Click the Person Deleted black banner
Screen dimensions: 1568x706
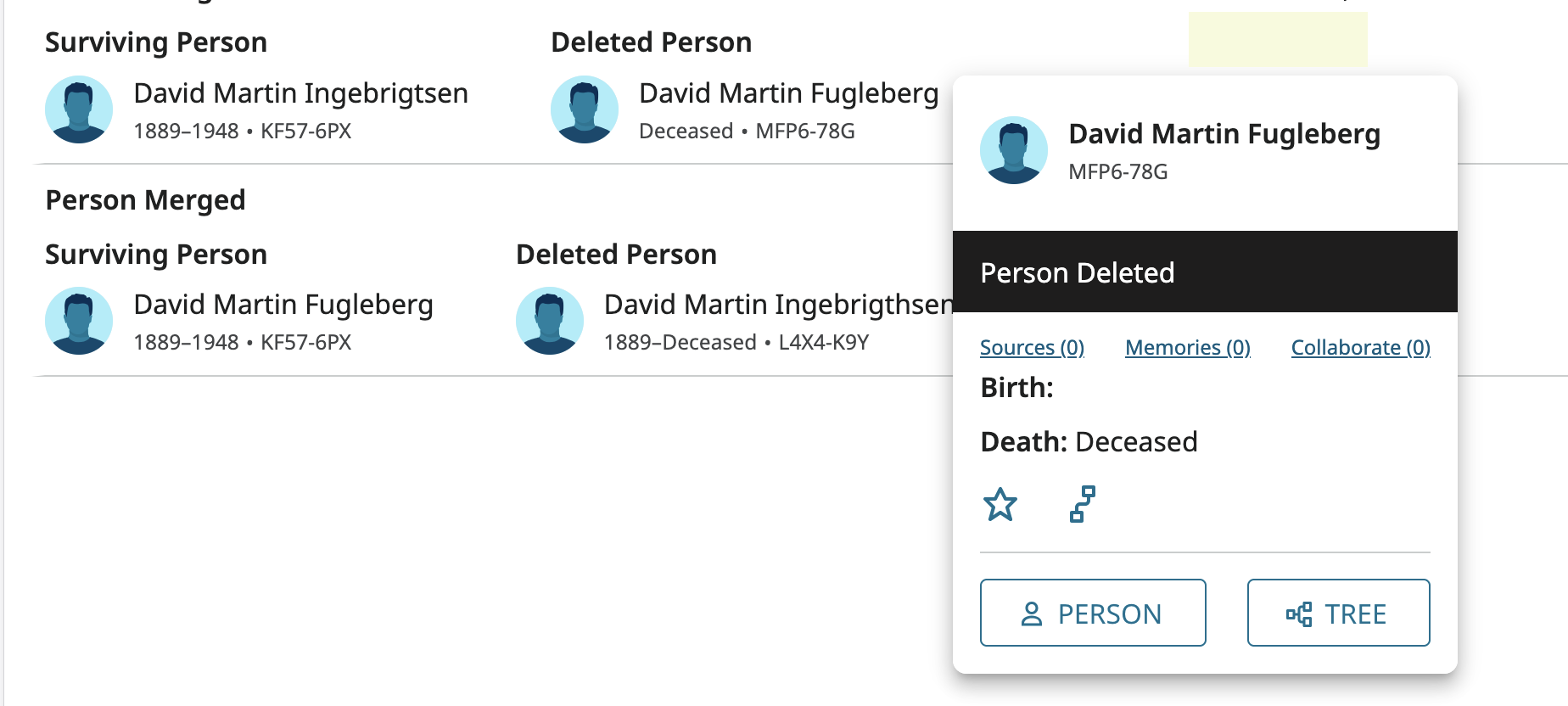[x=1205, y=272]
